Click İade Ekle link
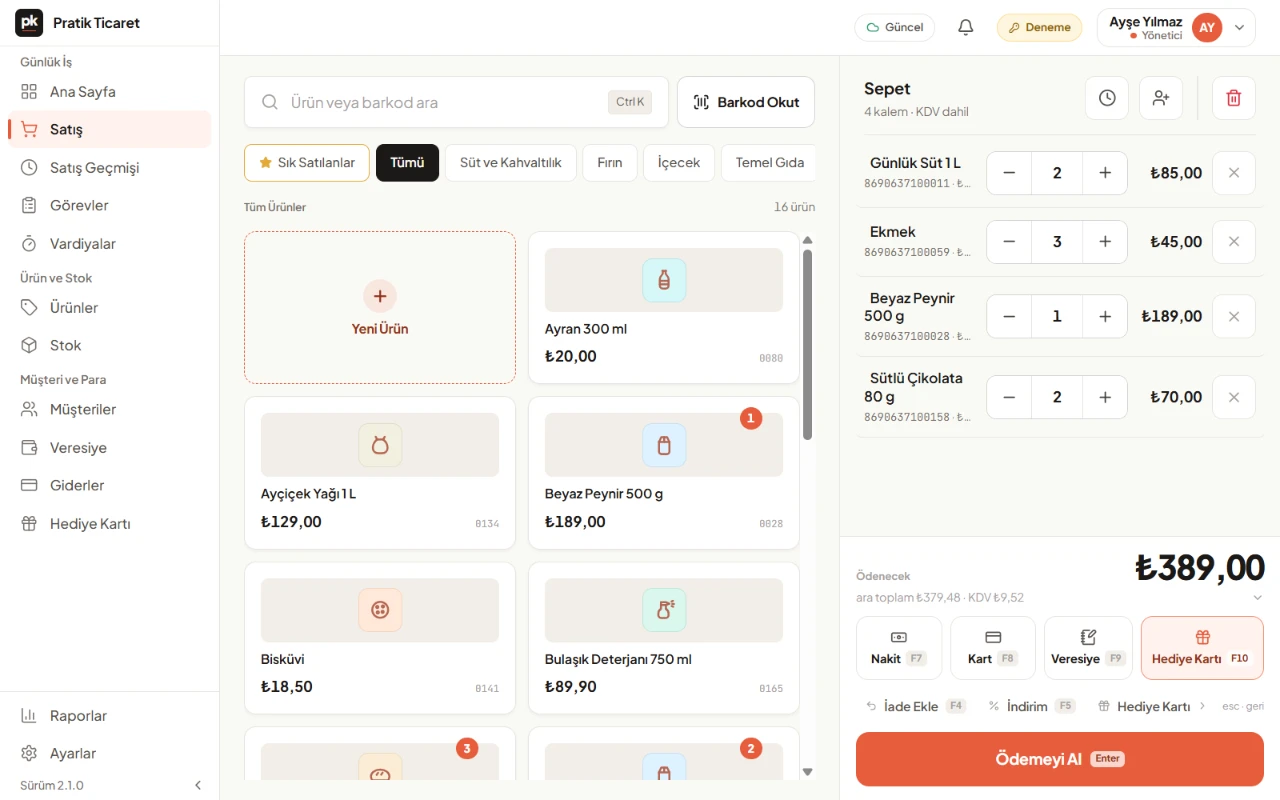Screen dimensions: 1280x800 coord(916,706)
